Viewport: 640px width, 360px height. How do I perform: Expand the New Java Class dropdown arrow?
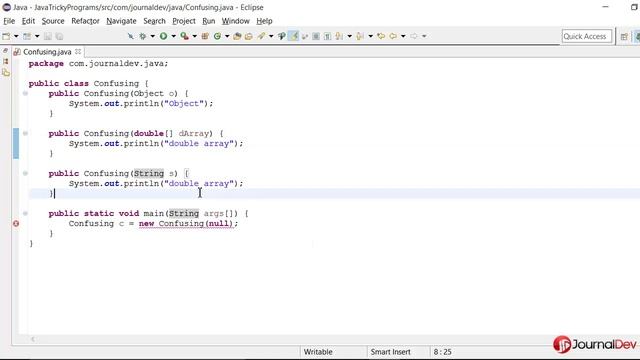227,36
